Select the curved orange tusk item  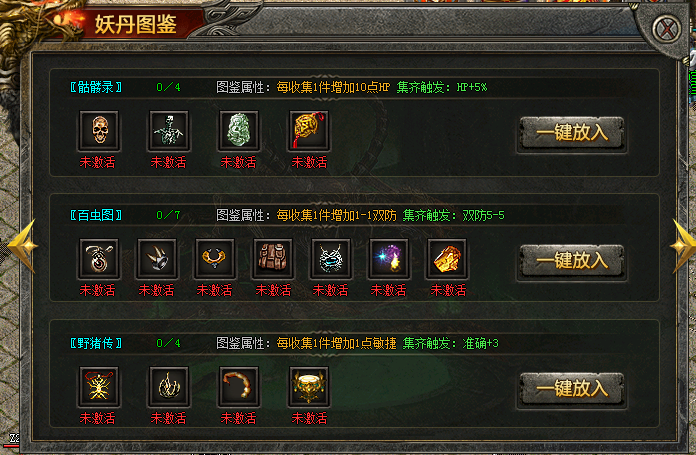click(239, 386)
